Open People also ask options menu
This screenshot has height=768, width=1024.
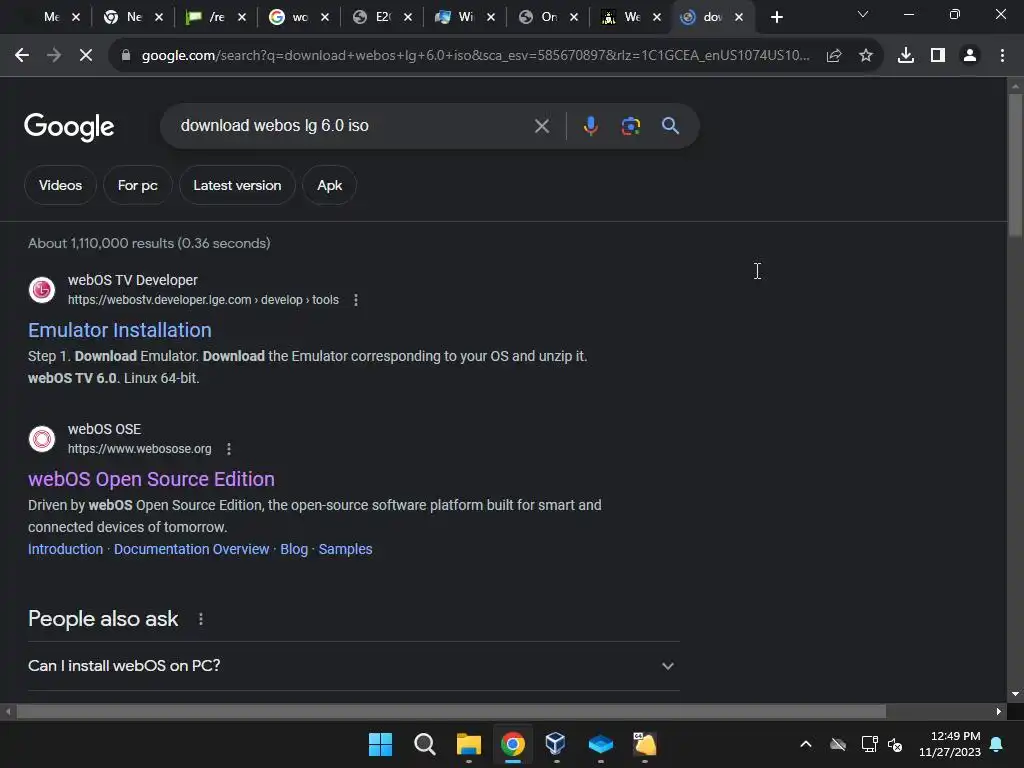point(200,619)
